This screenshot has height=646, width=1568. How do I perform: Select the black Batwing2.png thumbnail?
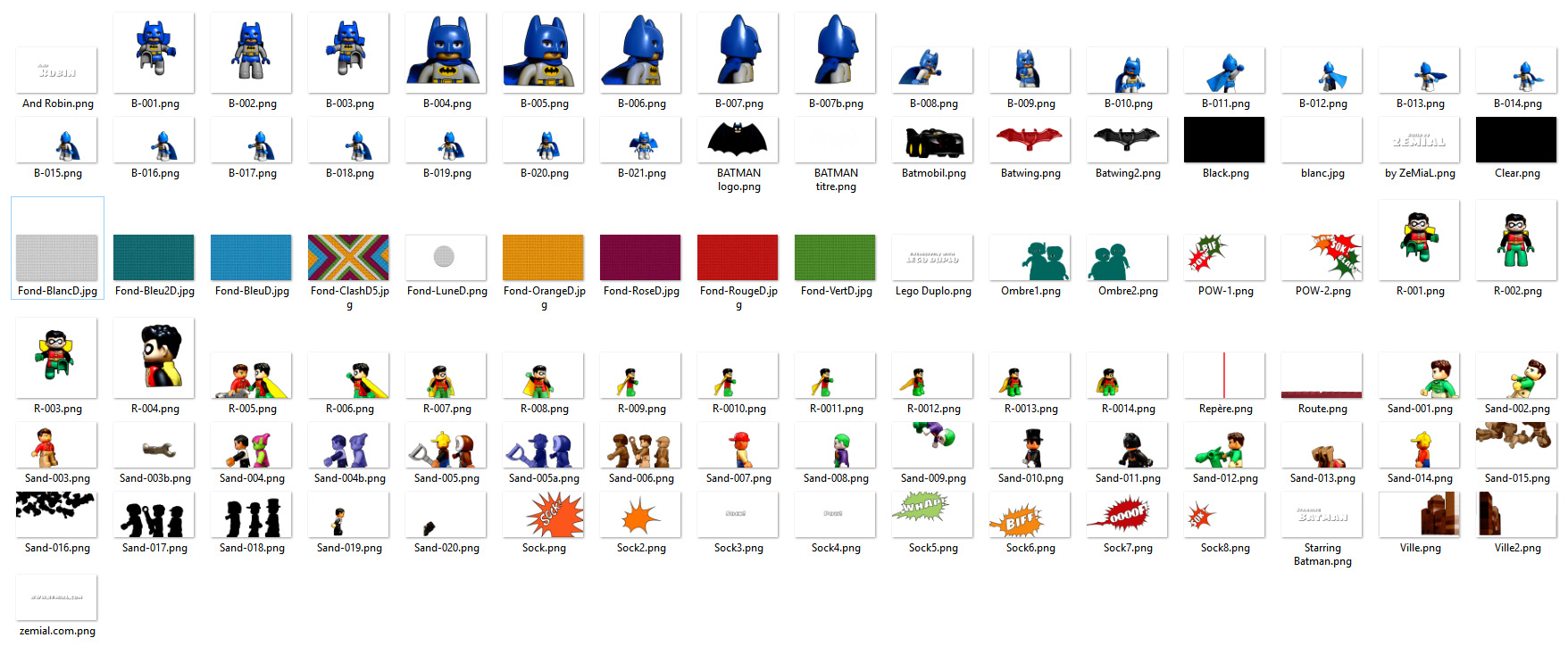point(1128,140)
